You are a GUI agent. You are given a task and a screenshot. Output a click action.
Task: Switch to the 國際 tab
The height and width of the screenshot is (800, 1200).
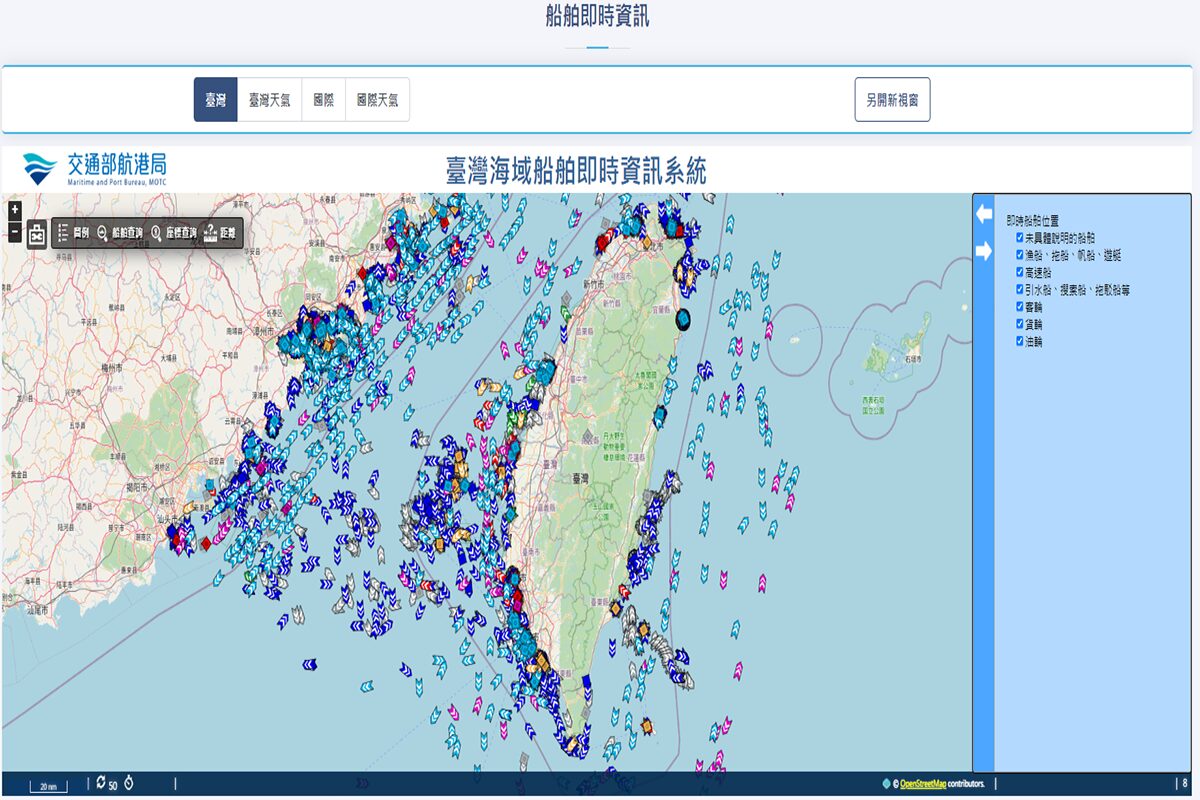pos(323,100)
